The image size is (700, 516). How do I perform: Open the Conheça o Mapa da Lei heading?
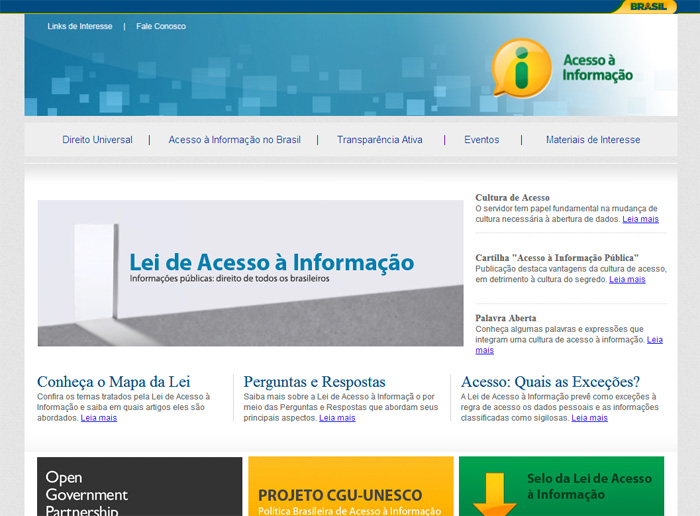(113, 382)
